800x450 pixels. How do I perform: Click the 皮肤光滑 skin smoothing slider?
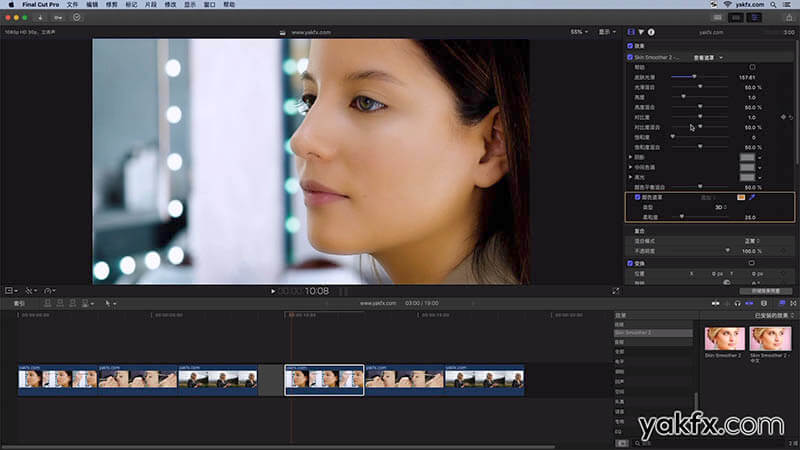click(x=695, y=77)
